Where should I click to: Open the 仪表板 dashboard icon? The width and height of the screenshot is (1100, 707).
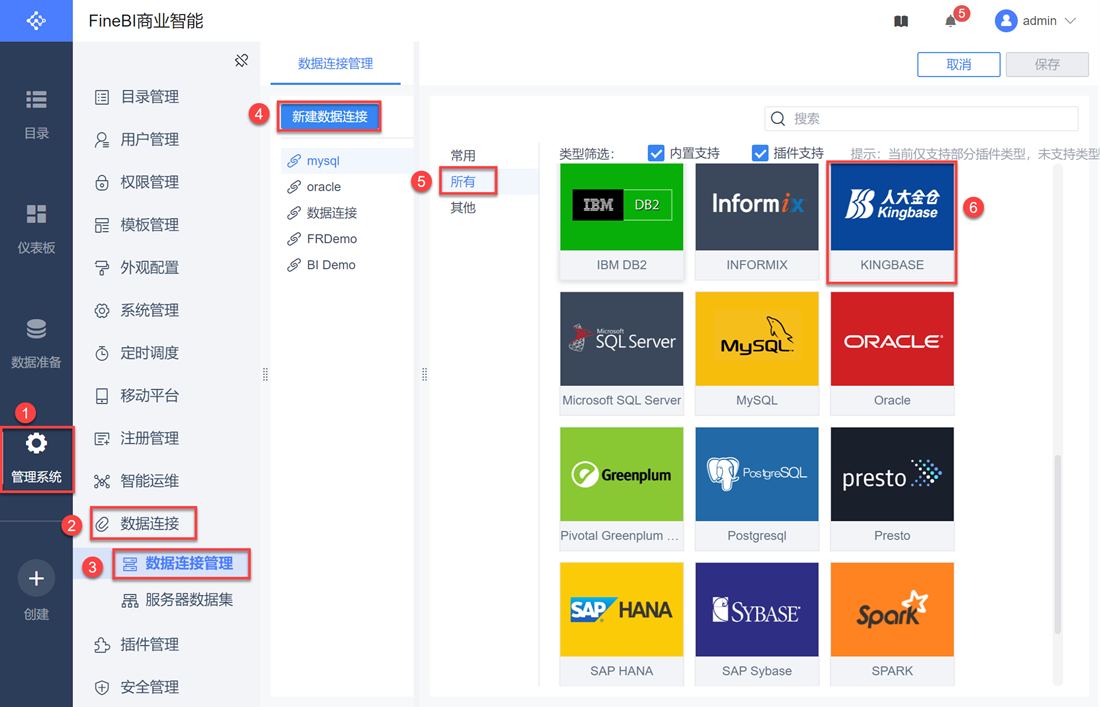pos(36,214)
